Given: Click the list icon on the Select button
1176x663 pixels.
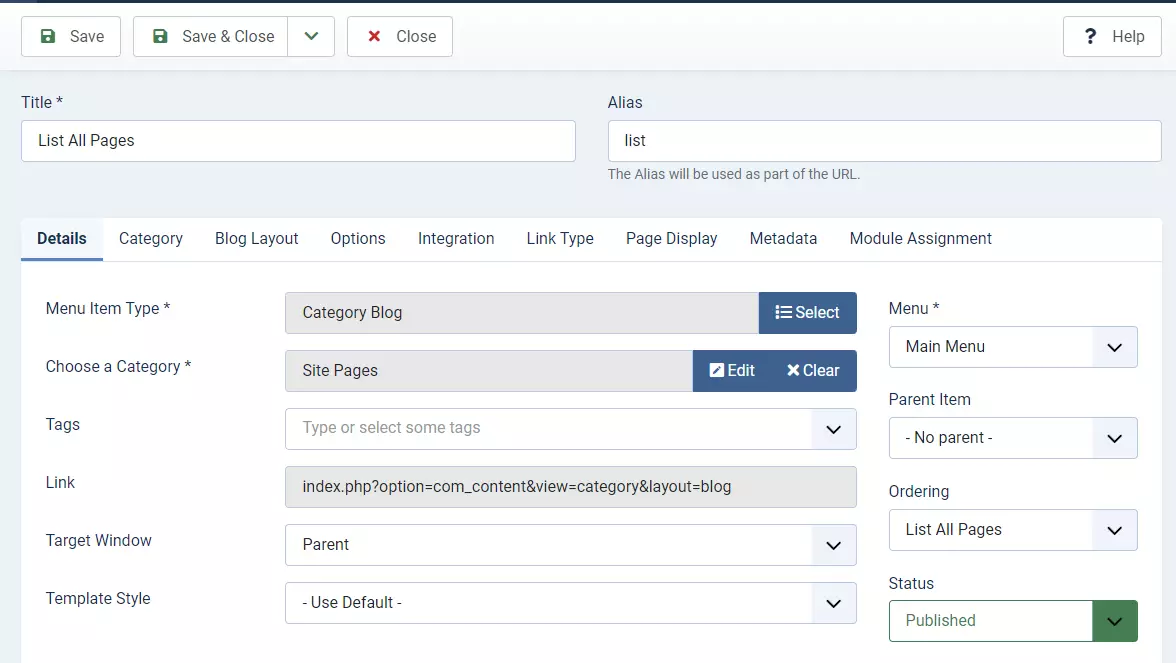Looking at the screenshot, I should 783,312.
